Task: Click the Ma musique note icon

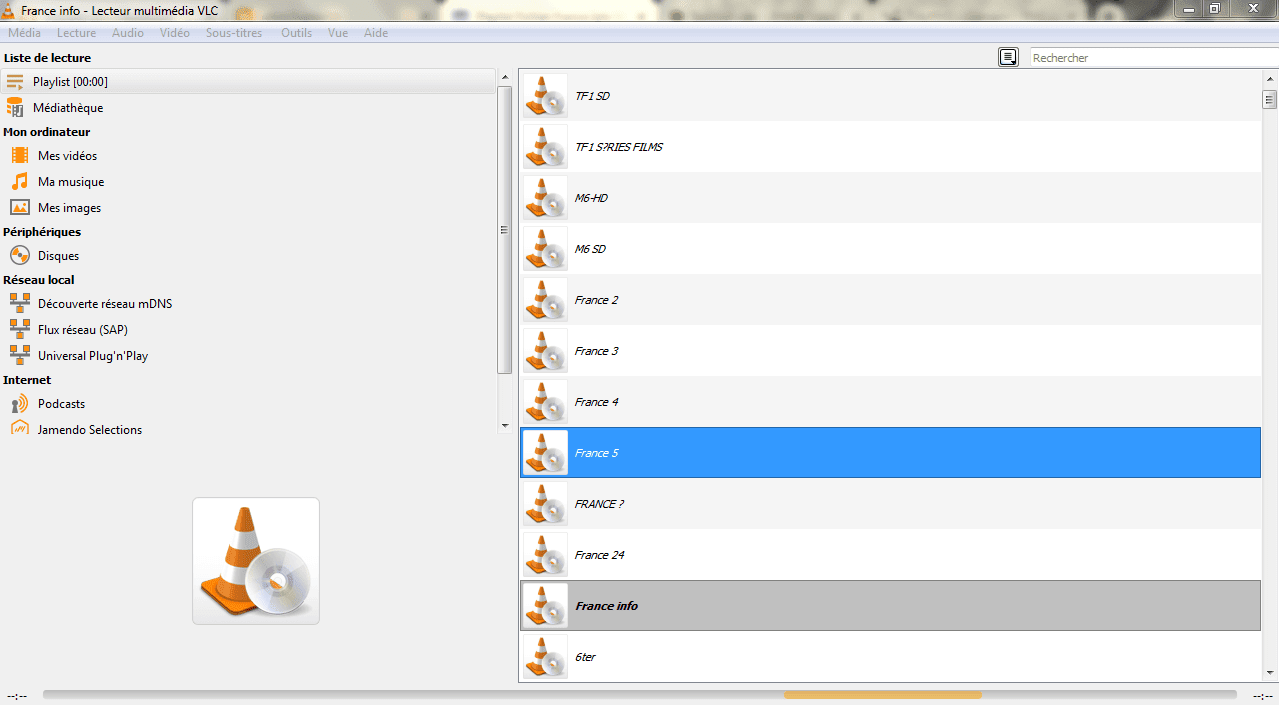Action: coord(20,181)
